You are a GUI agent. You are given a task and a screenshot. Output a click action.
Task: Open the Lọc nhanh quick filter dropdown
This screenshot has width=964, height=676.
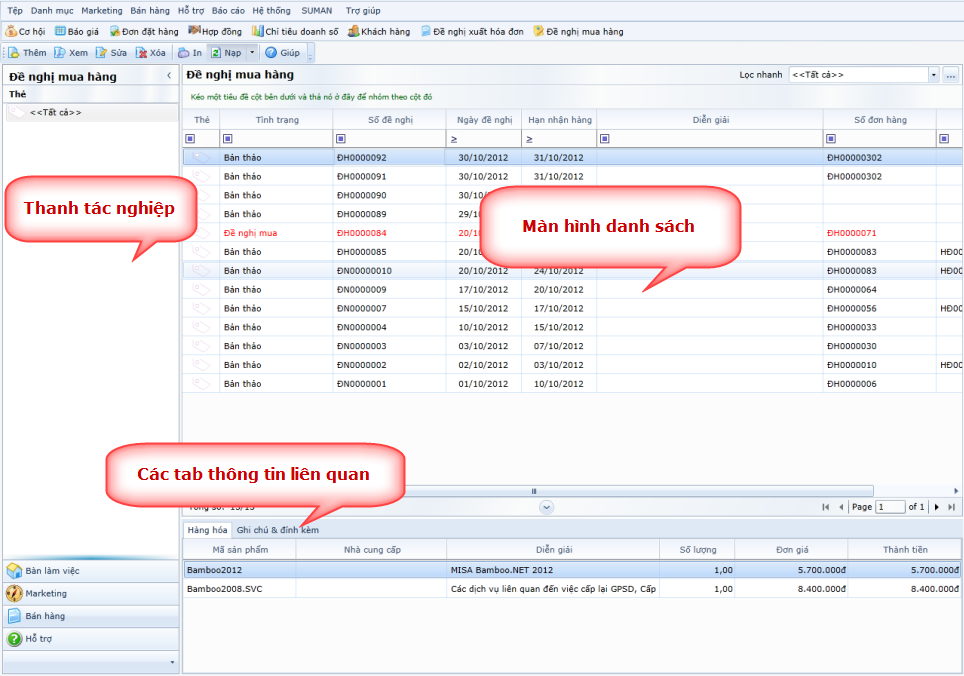(933, 75)
